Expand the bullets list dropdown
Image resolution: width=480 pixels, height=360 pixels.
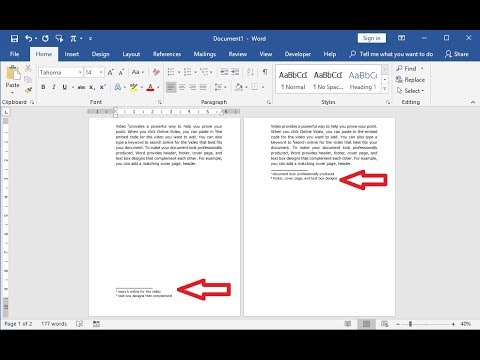(x=179, y=72)
